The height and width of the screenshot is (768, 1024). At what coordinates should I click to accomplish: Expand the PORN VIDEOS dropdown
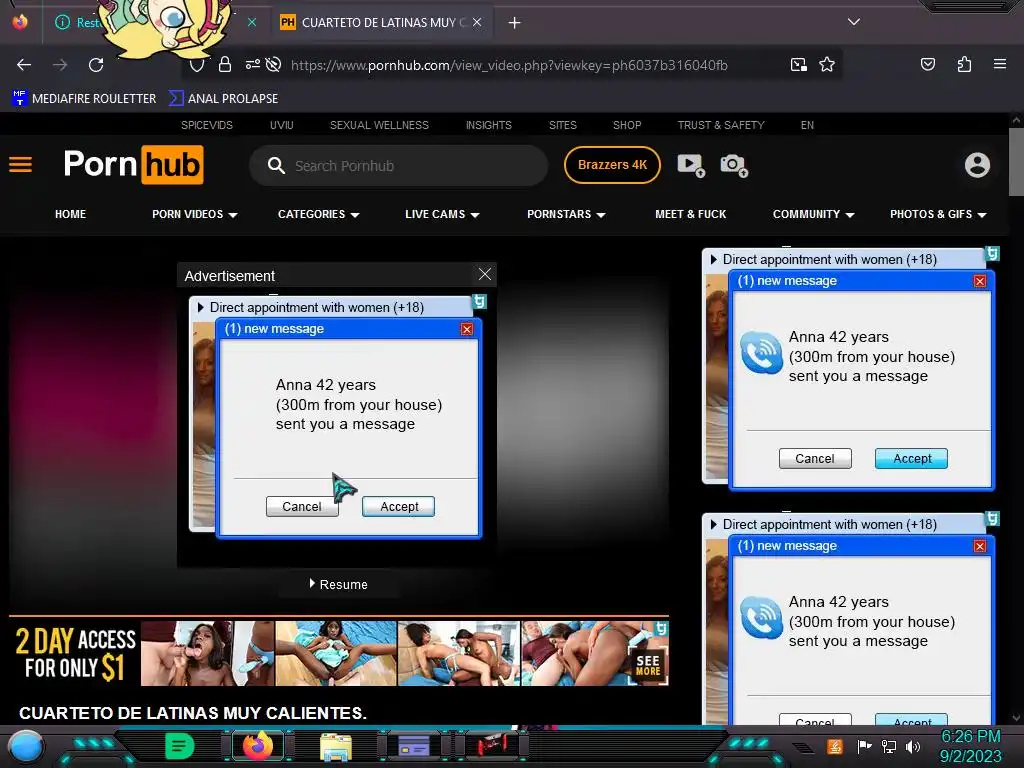tap(195, 214)
